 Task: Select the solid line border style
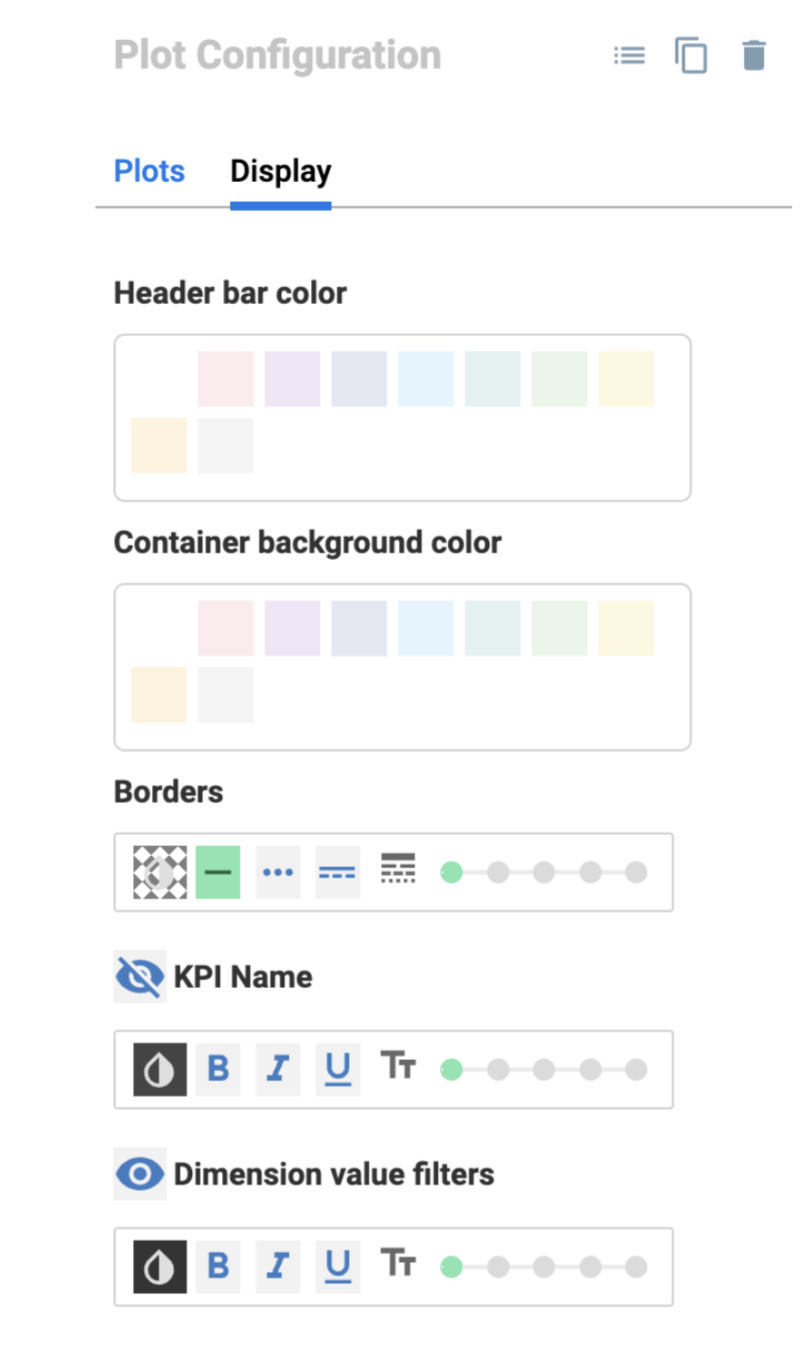point(218,872)
